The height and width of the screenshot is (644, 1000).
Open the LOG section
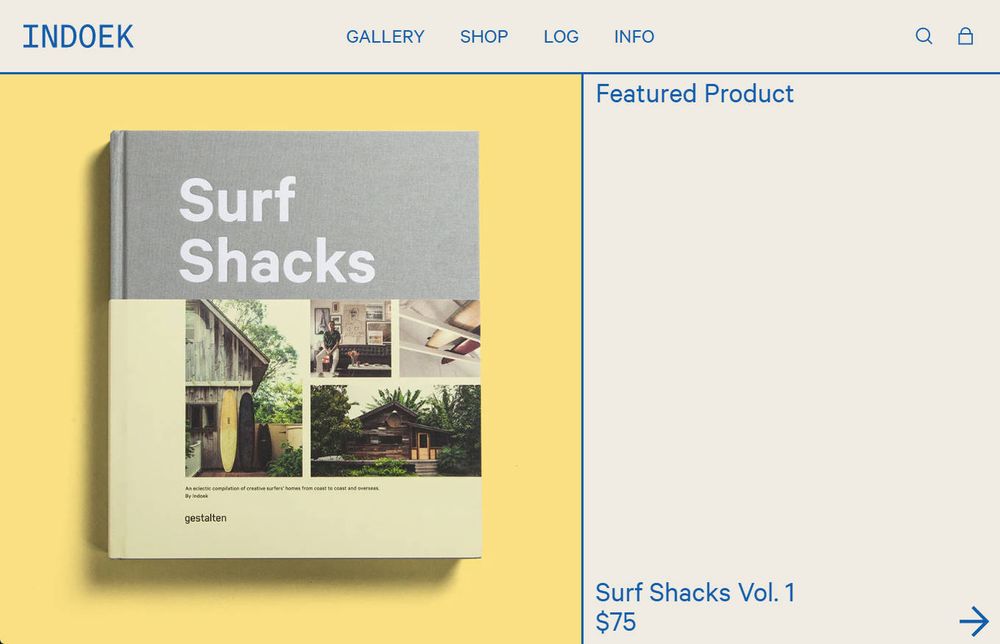561,37
